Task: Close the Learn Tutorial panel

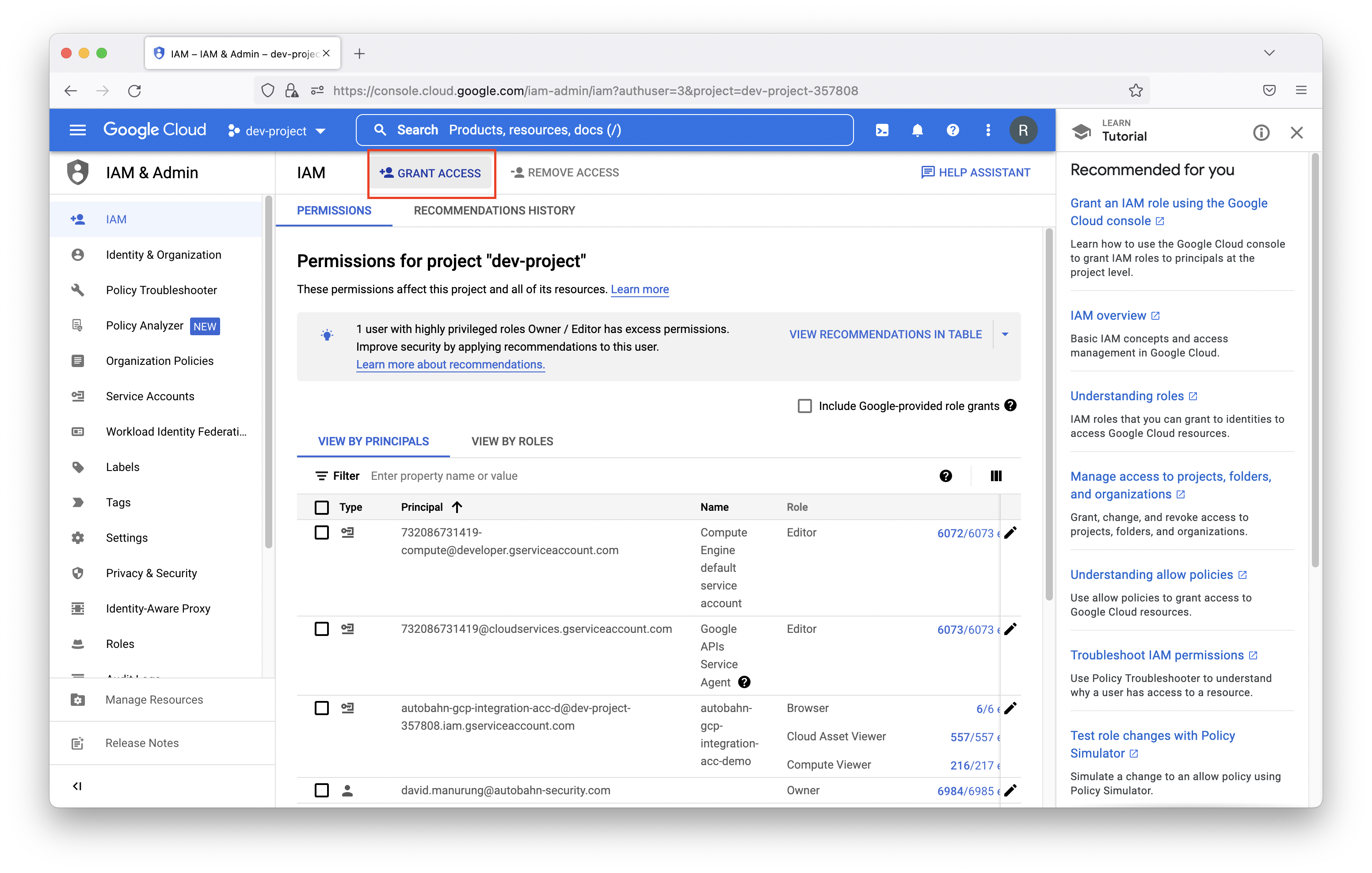Action: coord(1297,133)
